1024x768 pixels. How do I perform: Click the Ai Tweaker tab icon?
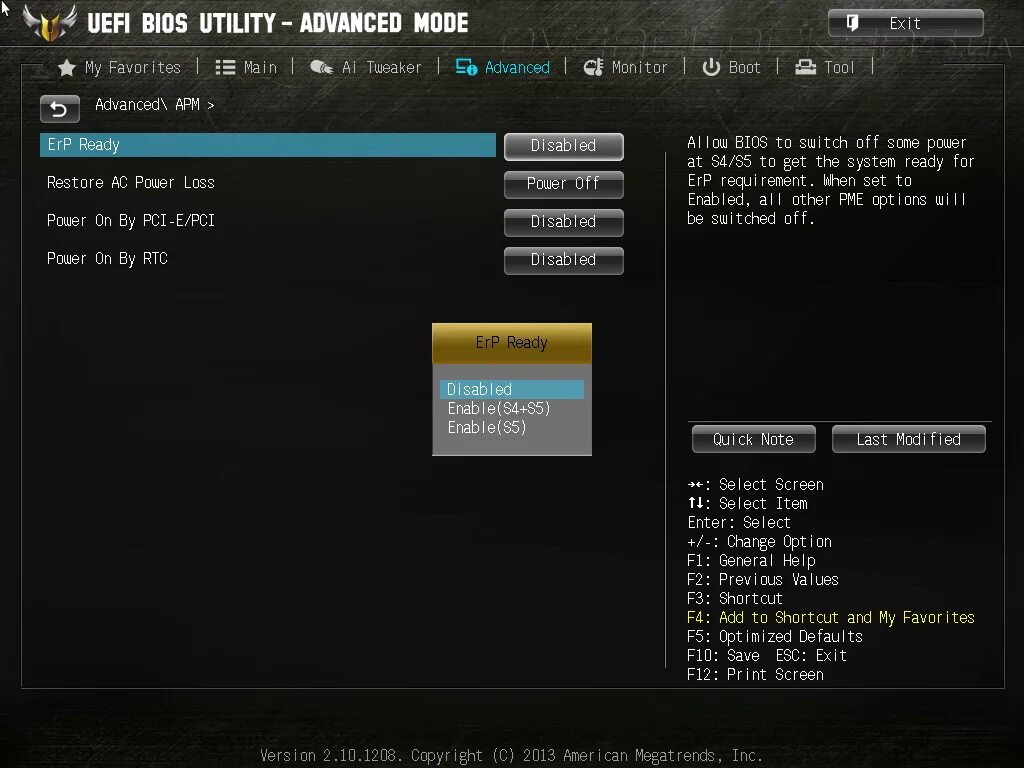(321, 67)
